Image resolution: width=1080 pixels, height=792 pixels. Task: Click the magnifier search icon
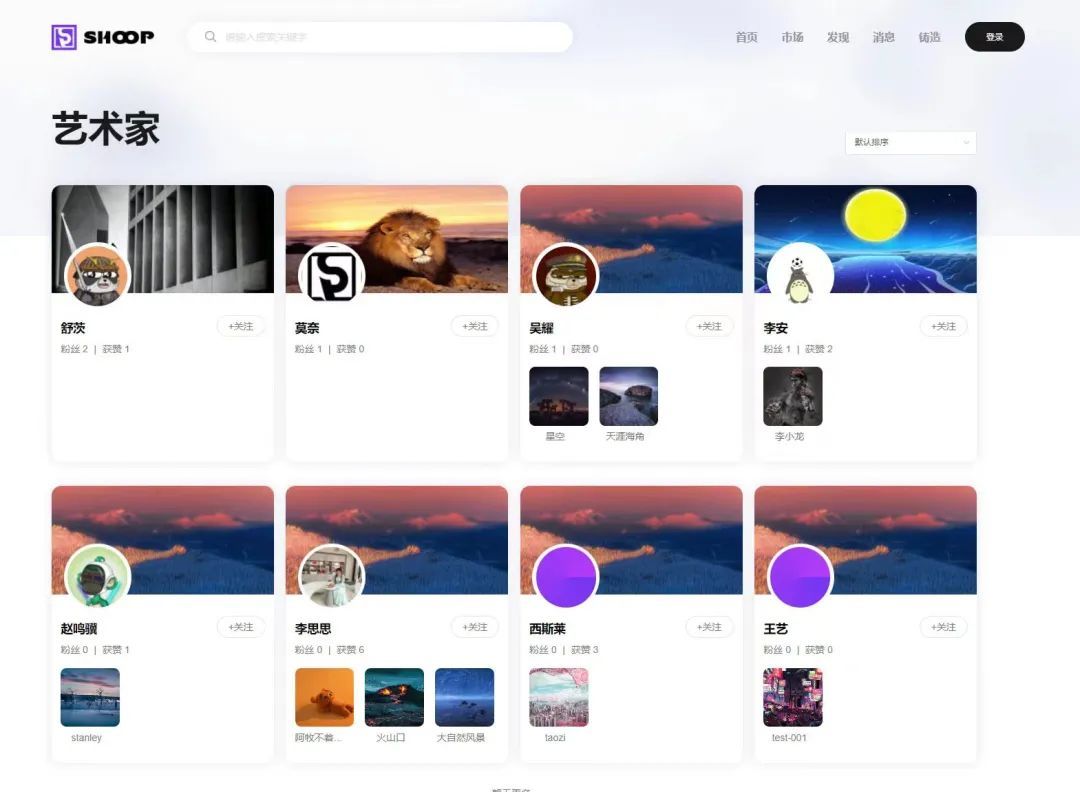pos(210,37)
